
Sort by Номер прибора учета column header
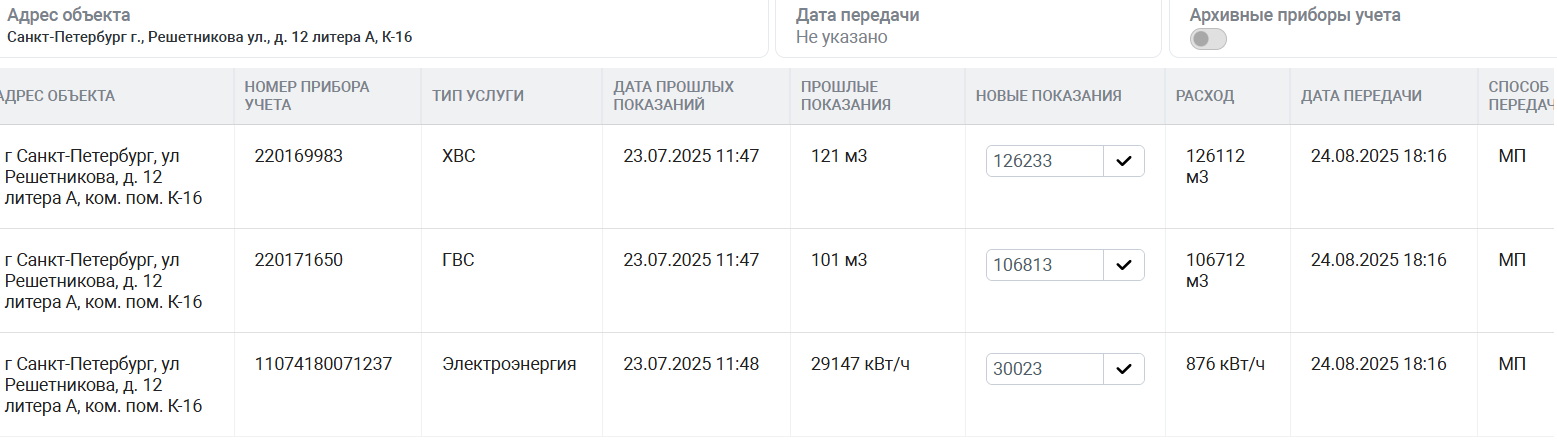[306, 96]
